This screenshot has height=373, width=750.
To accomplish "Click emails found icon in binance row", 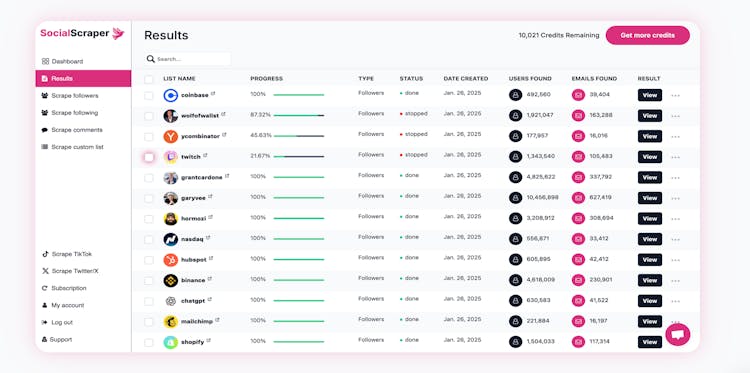I will pyautogui.click(x=578, y=280).
